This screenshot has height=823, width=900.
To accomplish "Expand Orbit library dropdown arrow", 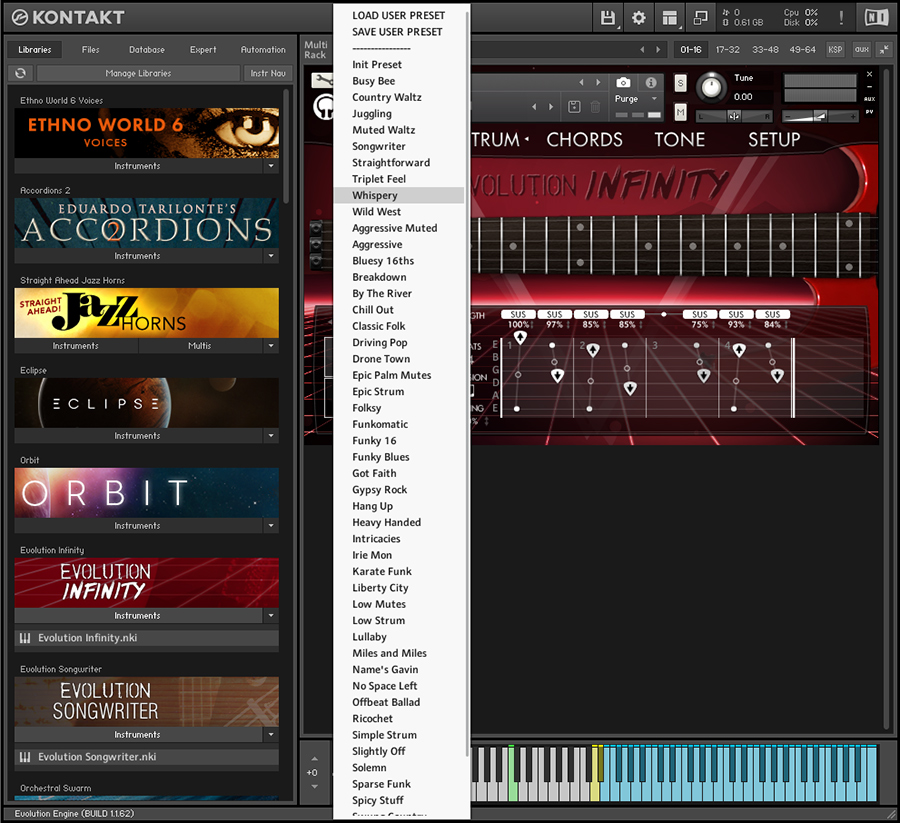I will [271, 526].
